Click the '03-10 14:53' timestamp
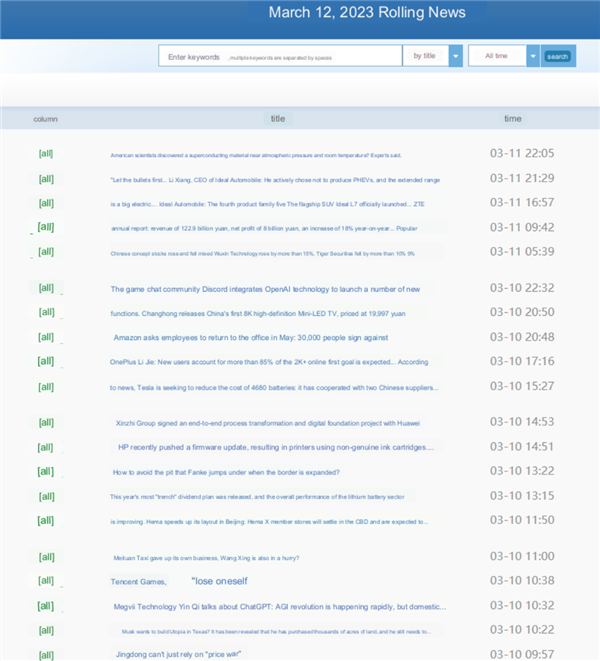Image resolution: width=600 pixels, height=661 pixels. point(522,422)
